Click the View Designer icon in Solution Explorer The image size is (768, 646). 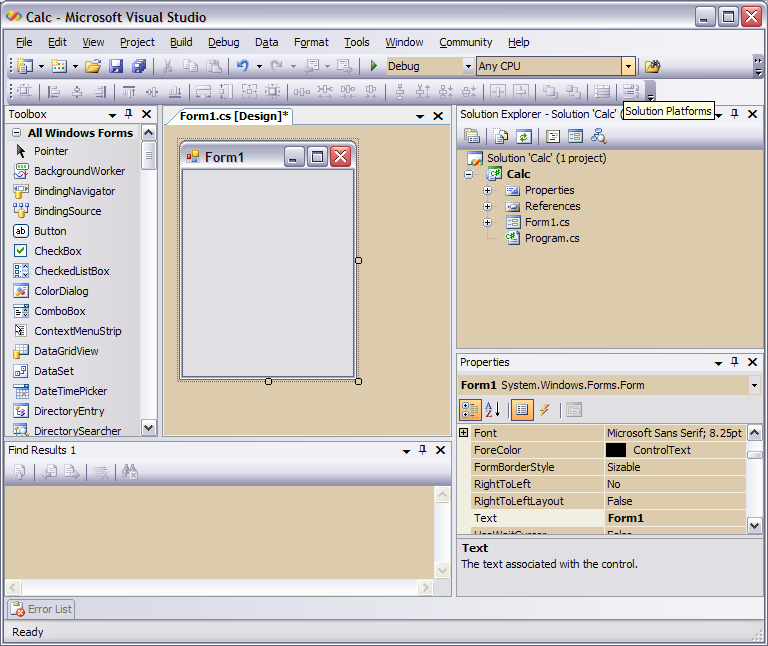click(575, 136)
